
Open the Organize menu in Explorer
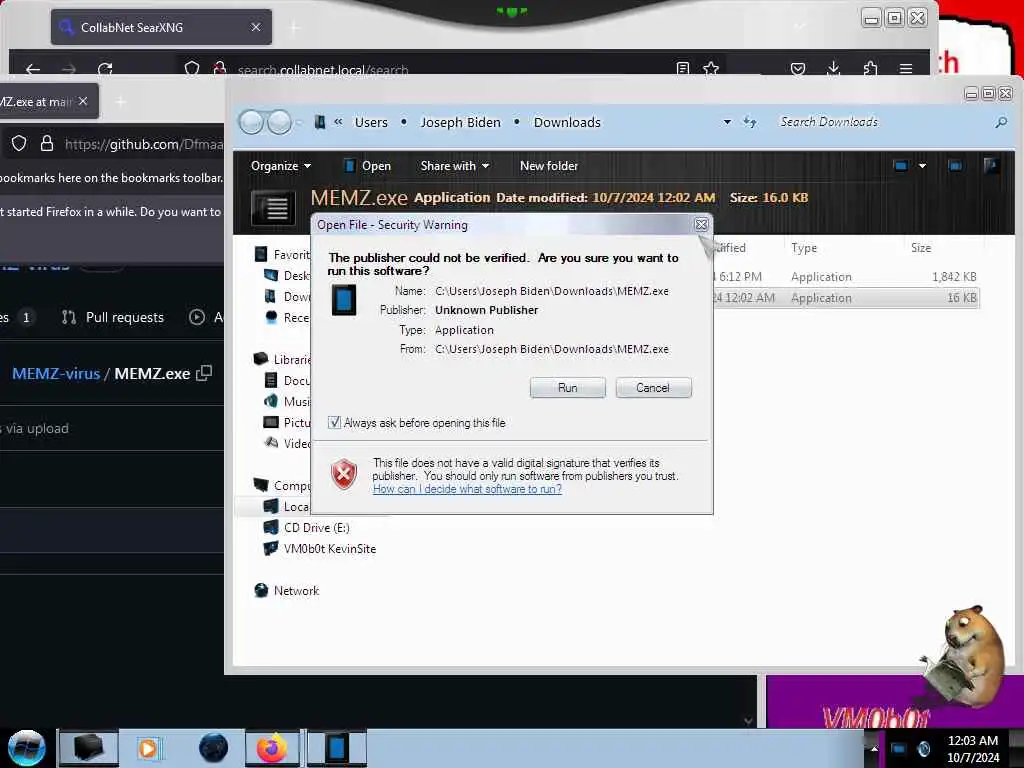[x=281, y=166]
